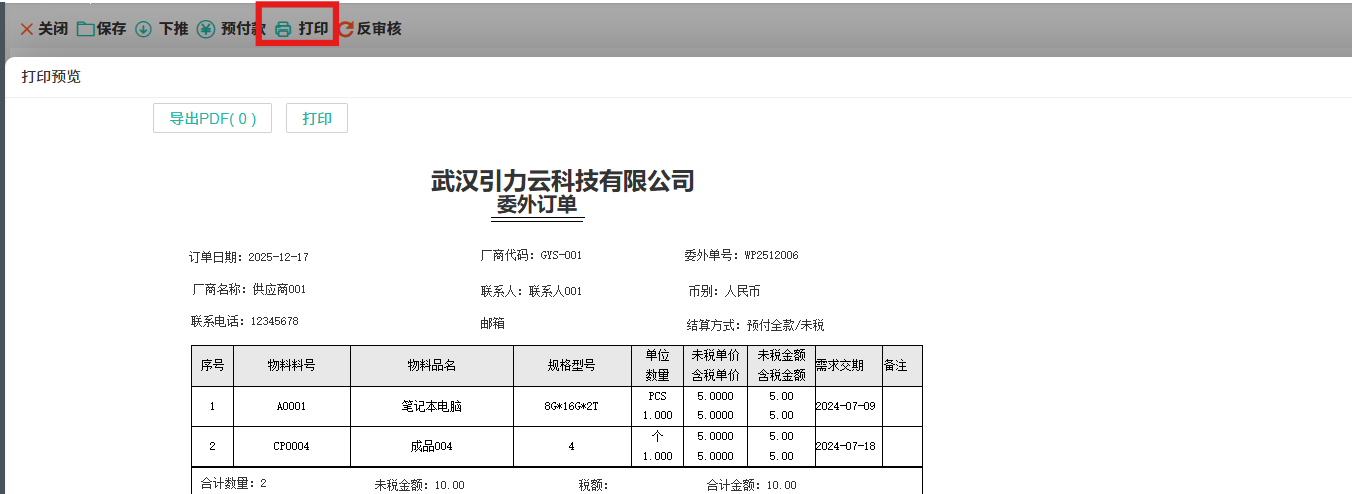This screenshot has width=1352, height=494.
Task: Select the A0001 material code cell
Action: pyautogui.click(x=291, y=407)
